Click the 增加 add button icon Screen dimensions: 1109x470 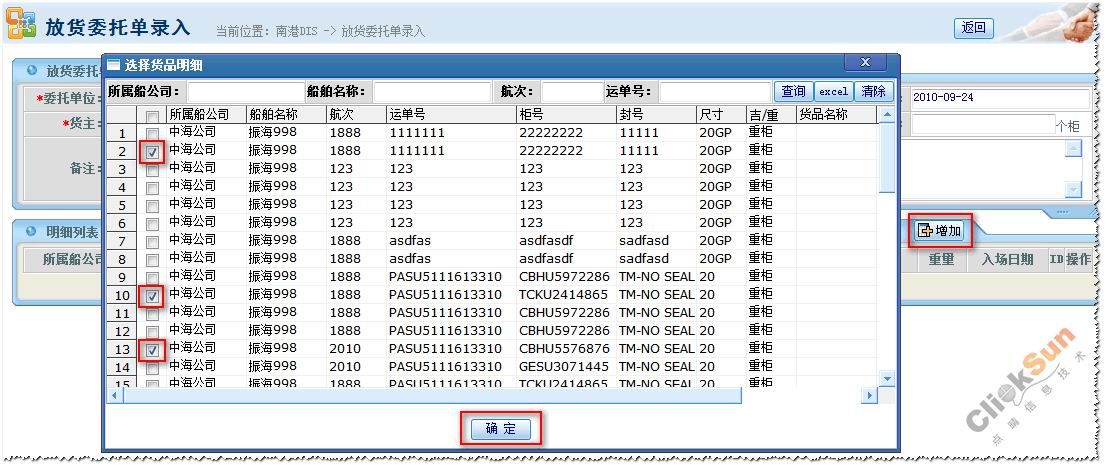[925, 232]
